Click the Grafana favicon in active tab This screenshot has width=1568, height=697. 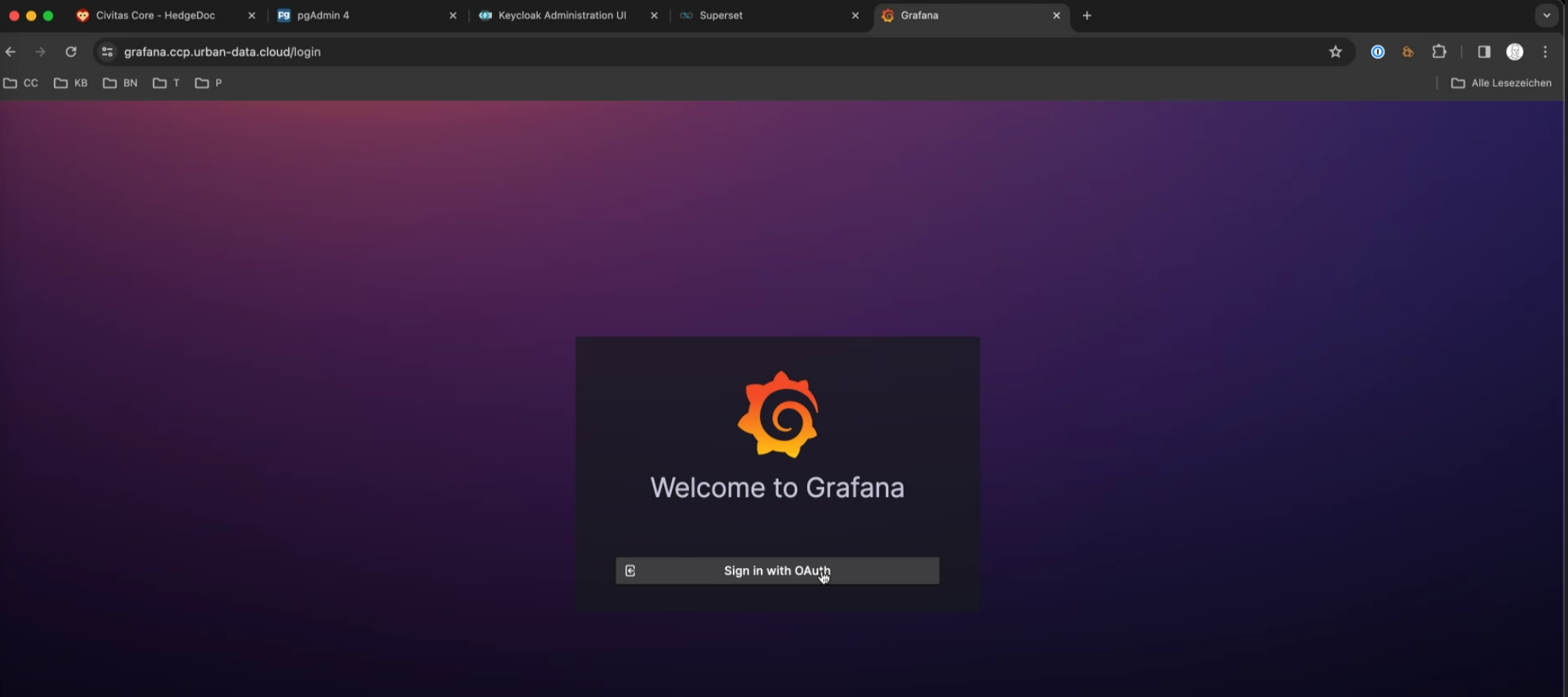pyautogui.click(x=888, y=15)
